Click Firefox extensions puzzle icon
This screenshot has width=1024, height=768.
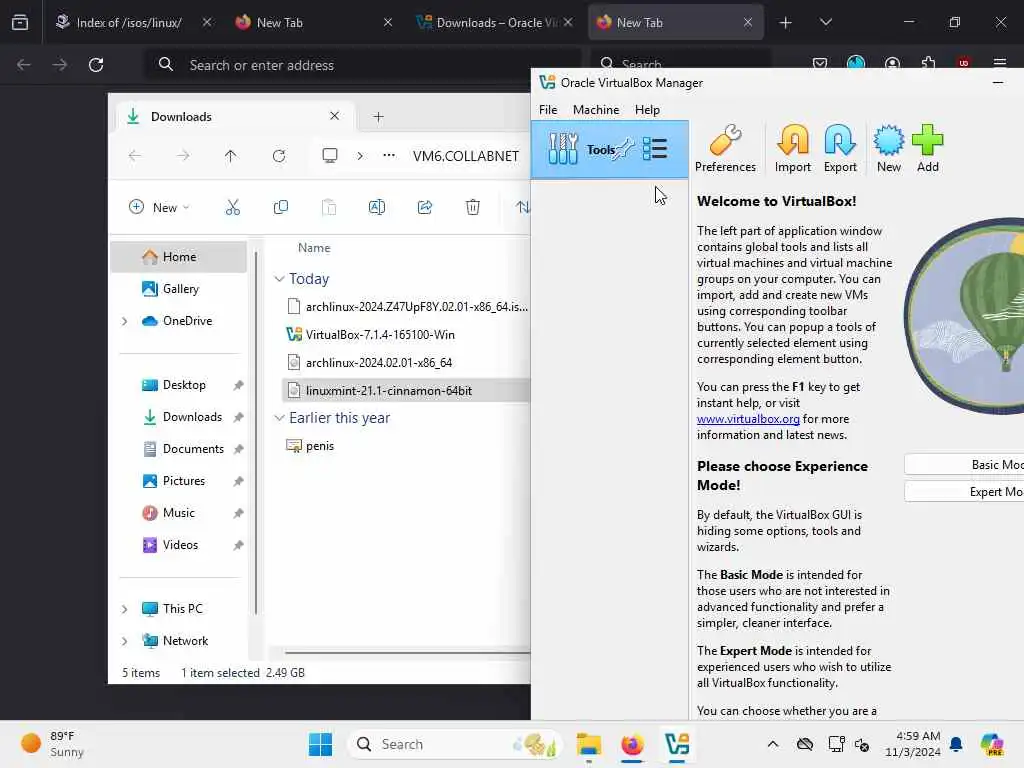pyautogui.click(x=928, y=63)
